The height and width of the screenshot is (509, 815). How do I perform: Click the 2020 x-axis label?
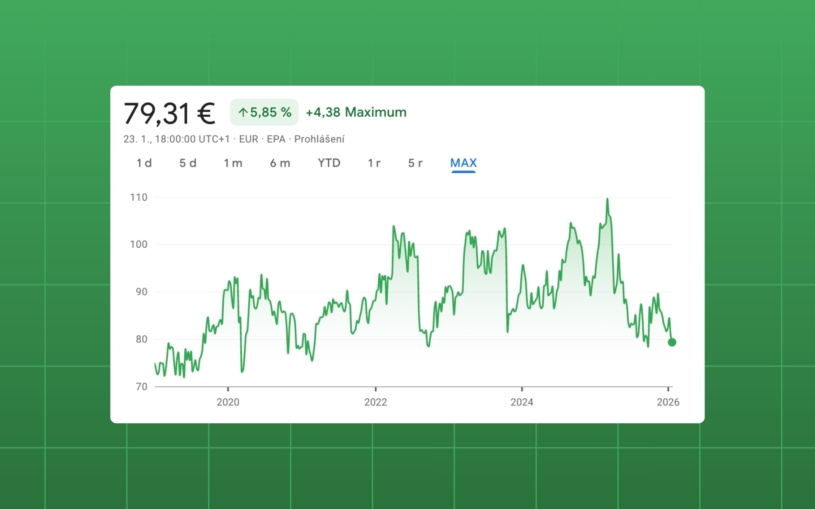229,402
